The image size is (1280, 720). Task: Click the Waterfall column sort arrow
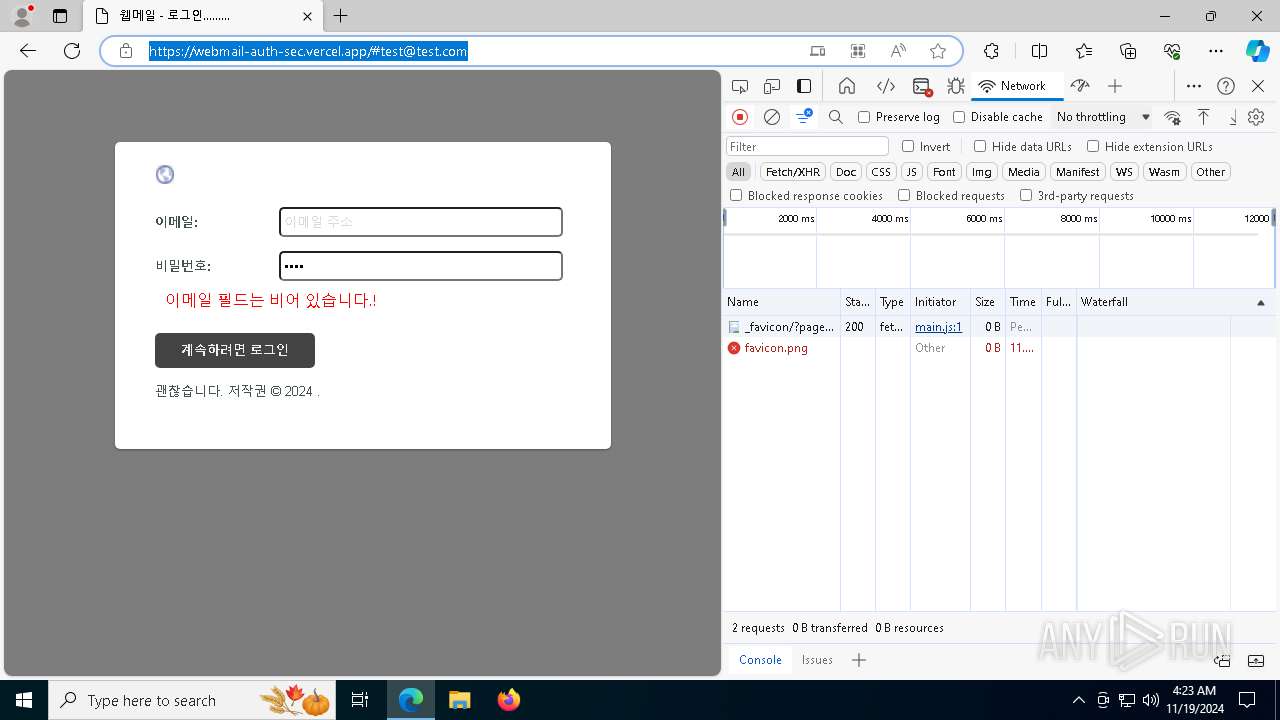point(1260,302)
